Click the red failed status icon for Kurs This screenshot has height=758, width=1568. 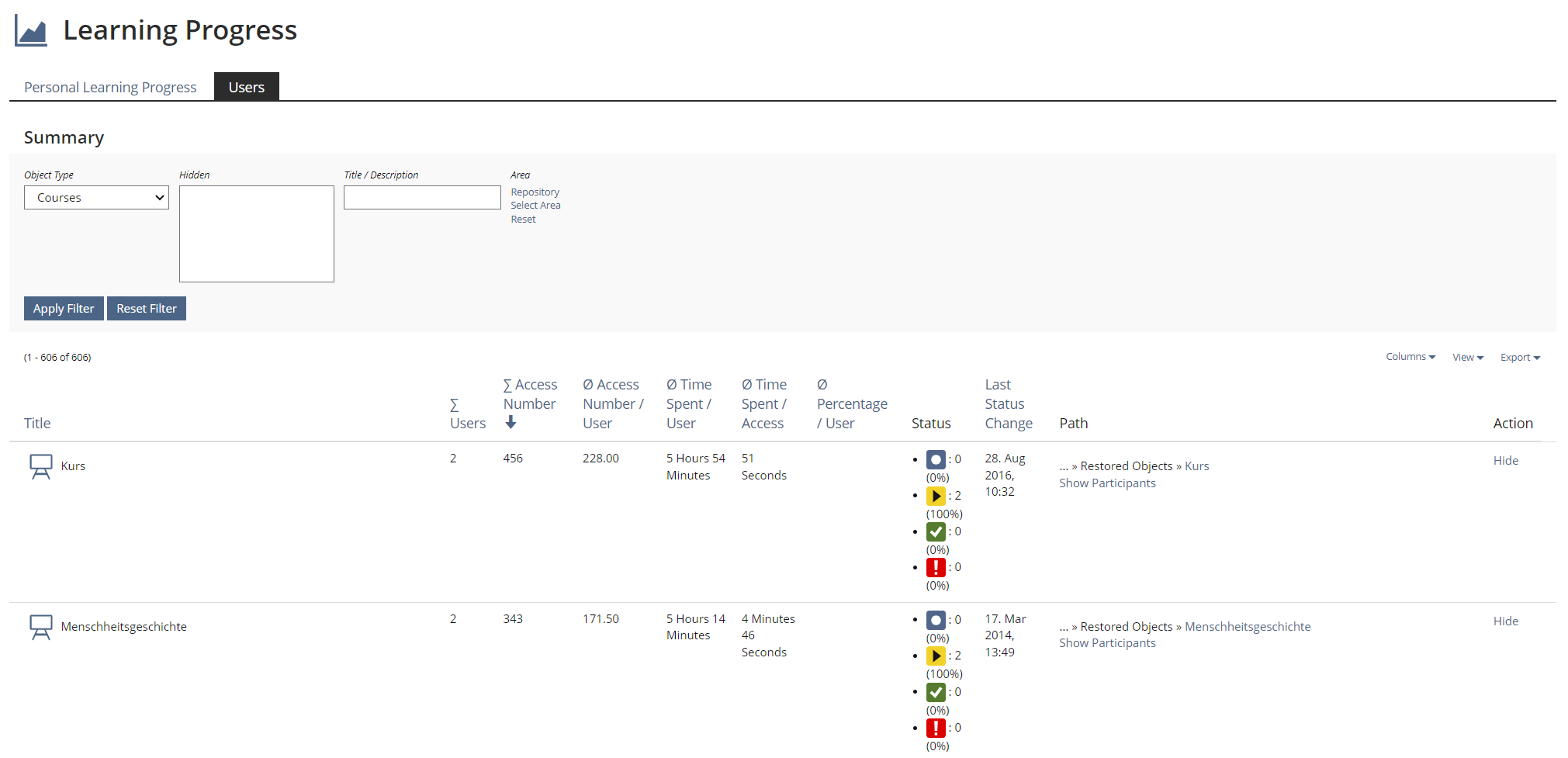[x=936, y=567]
